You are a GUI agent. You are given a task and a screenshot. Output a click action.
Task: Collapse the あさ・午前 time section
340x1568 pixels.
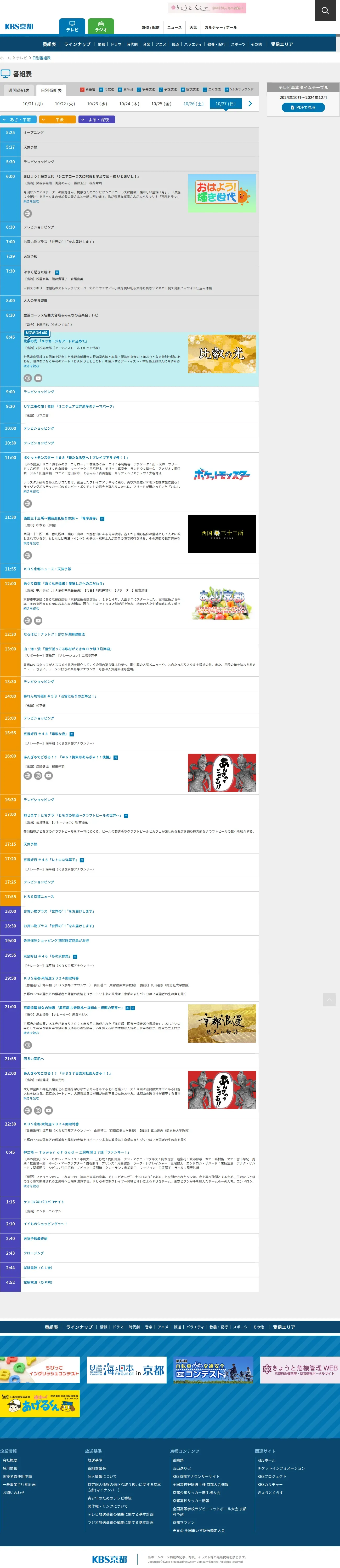(18, 120)
